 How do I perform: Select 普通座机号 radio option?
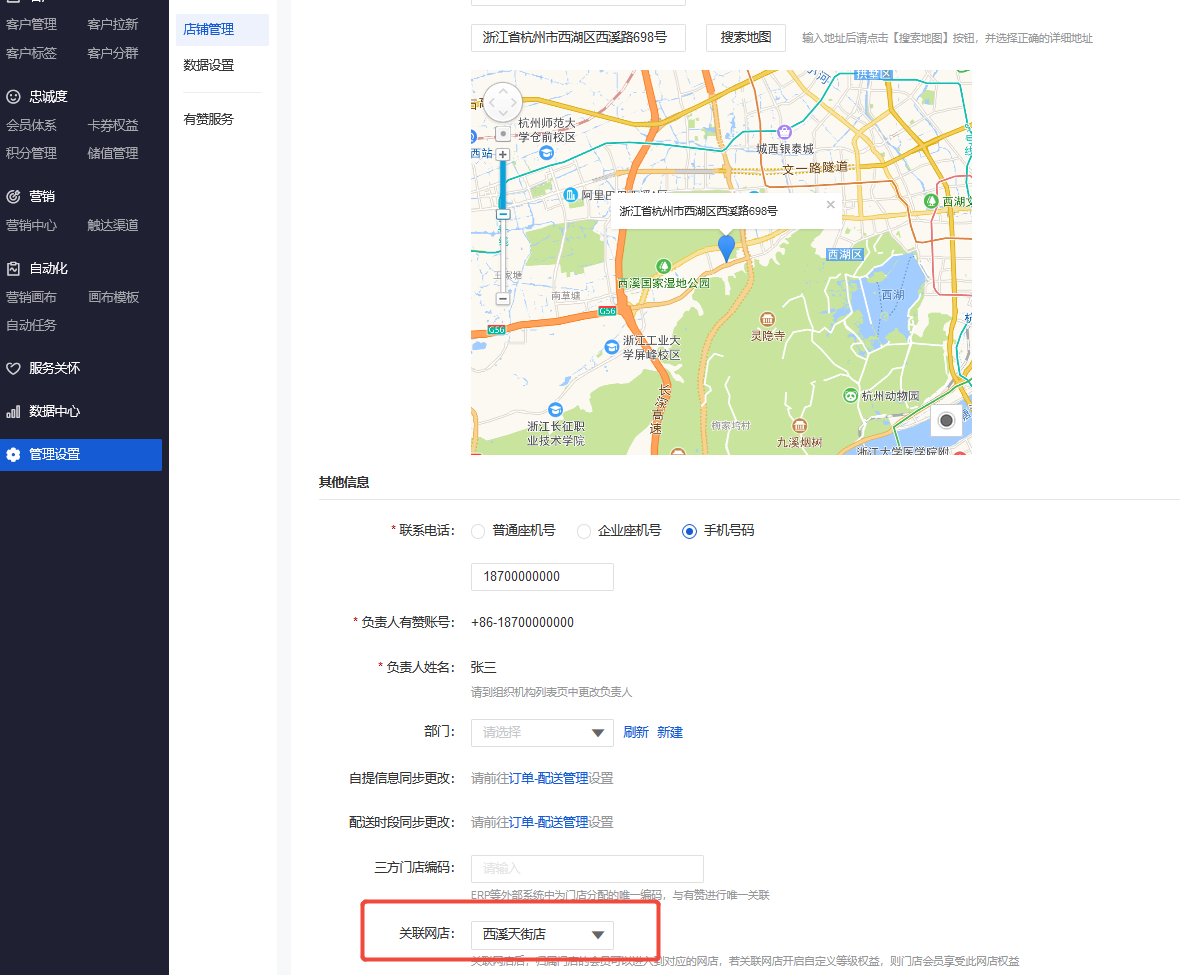478,531
